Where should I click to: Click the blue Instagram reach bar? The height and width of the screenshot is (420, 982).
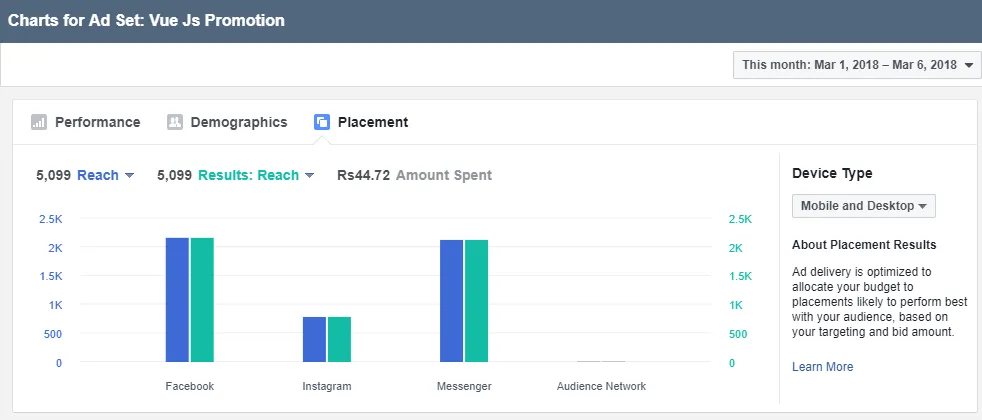tap(314, 339)
